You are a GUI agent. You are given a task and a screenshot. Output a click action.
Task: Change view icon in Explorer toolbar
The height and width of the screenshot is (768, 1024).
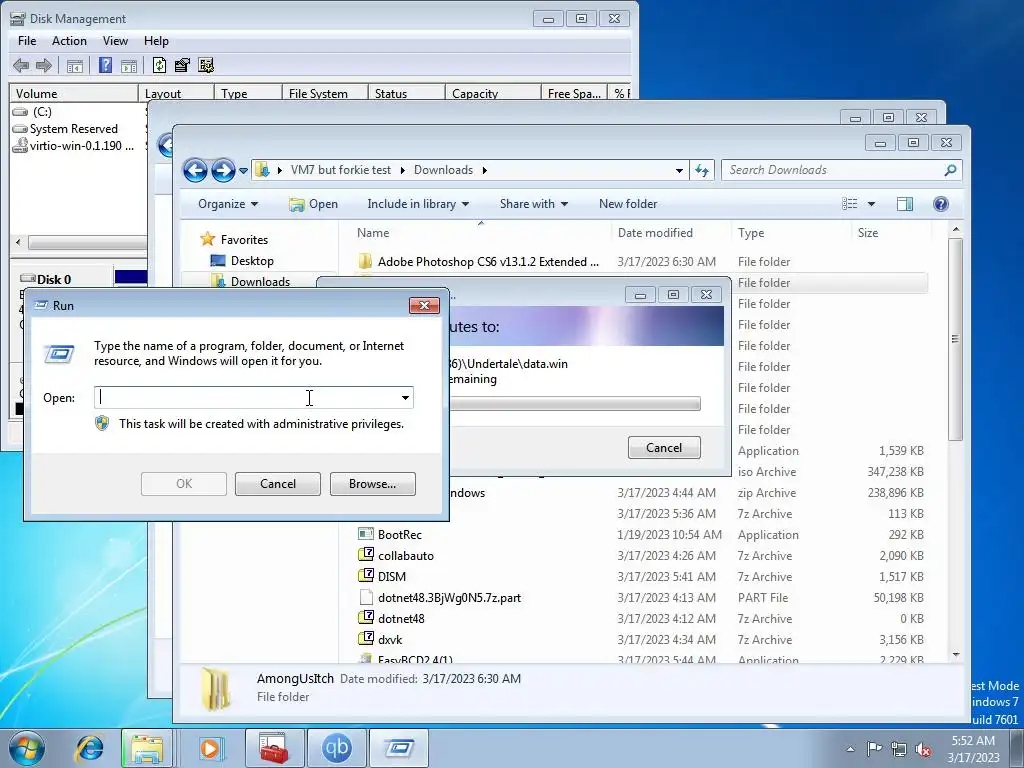[850, 204]
